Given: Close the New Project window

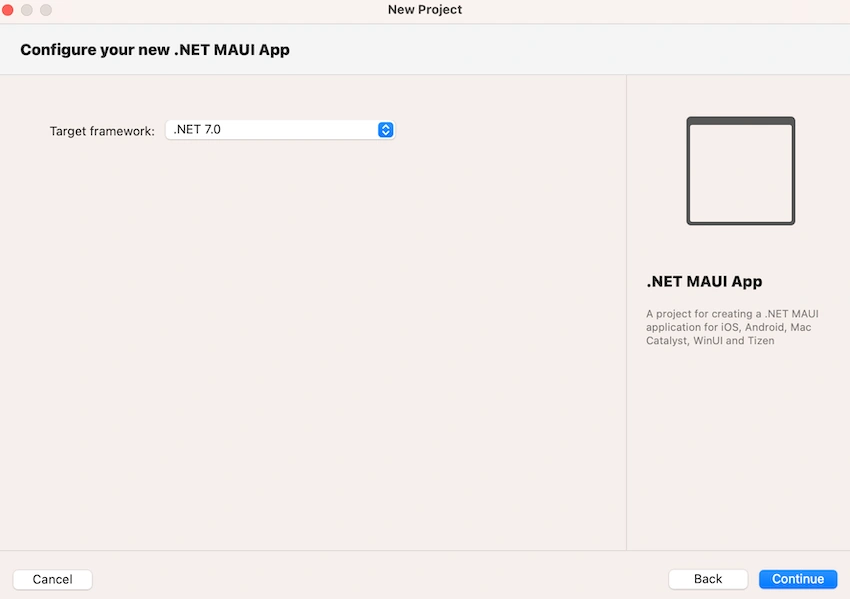Looking at the screenshot, I should [x=8, y=10].
